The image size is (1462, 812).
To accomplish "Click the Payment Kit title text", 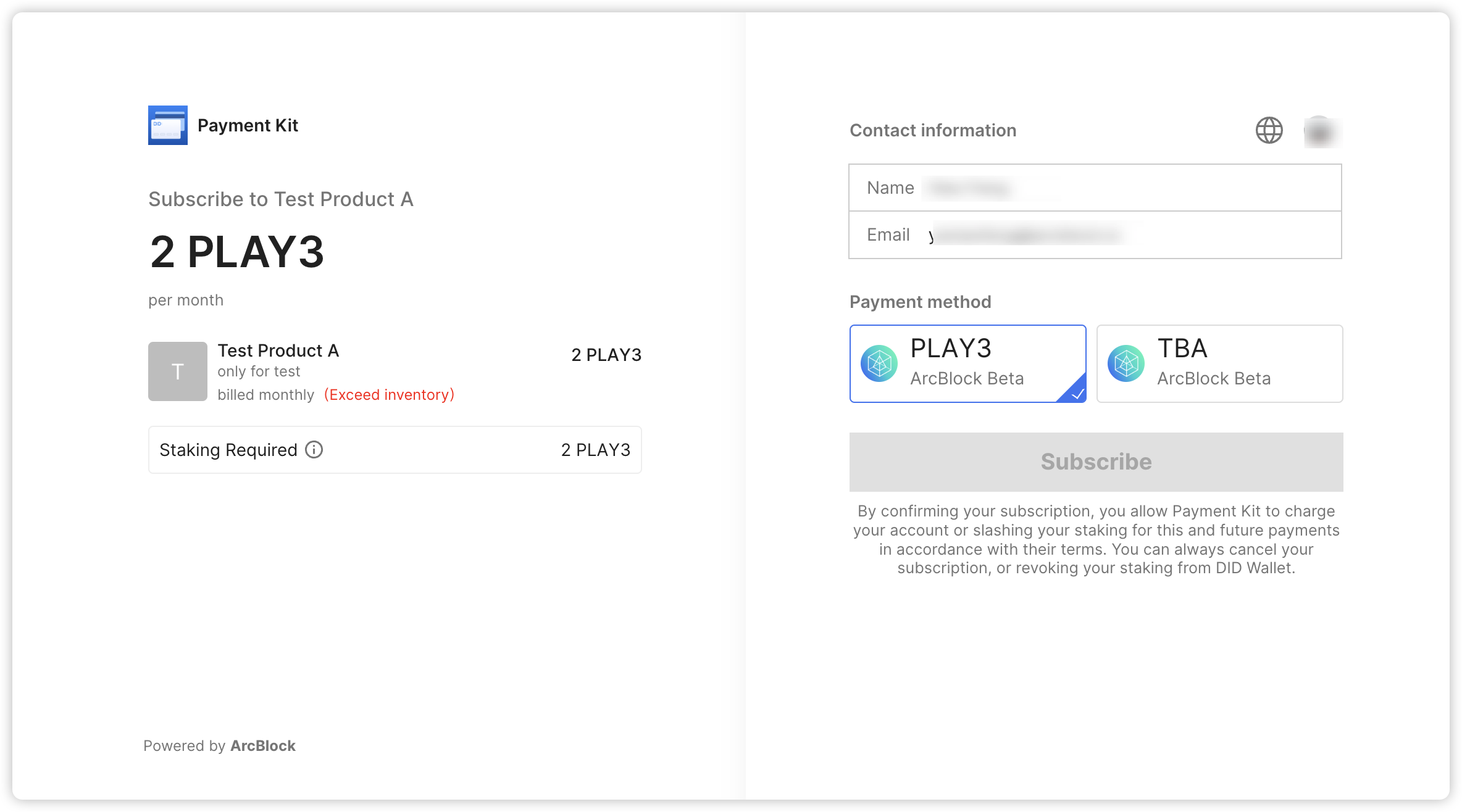I will pyautogui.click(x=248, y=125).
